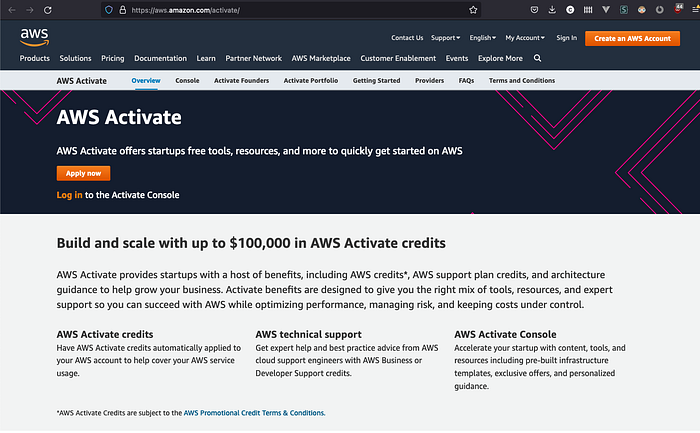
Task: Open the Products menu
Action: [x=34, y=58]
